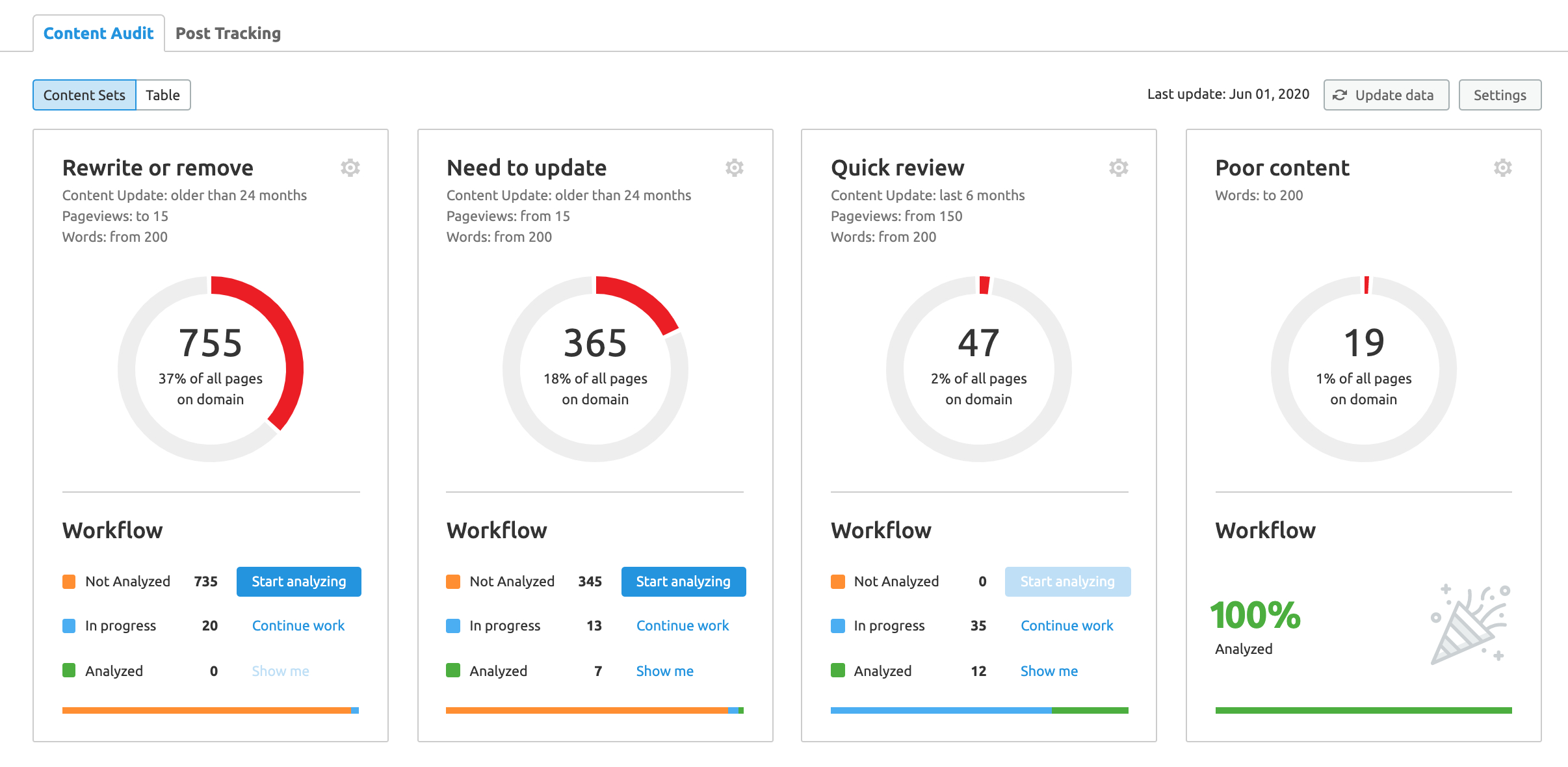Image resolution: width=1568 pixels, height=767 pixels.
Task: Click Show me on Need to update card
Action: (664, 671)
